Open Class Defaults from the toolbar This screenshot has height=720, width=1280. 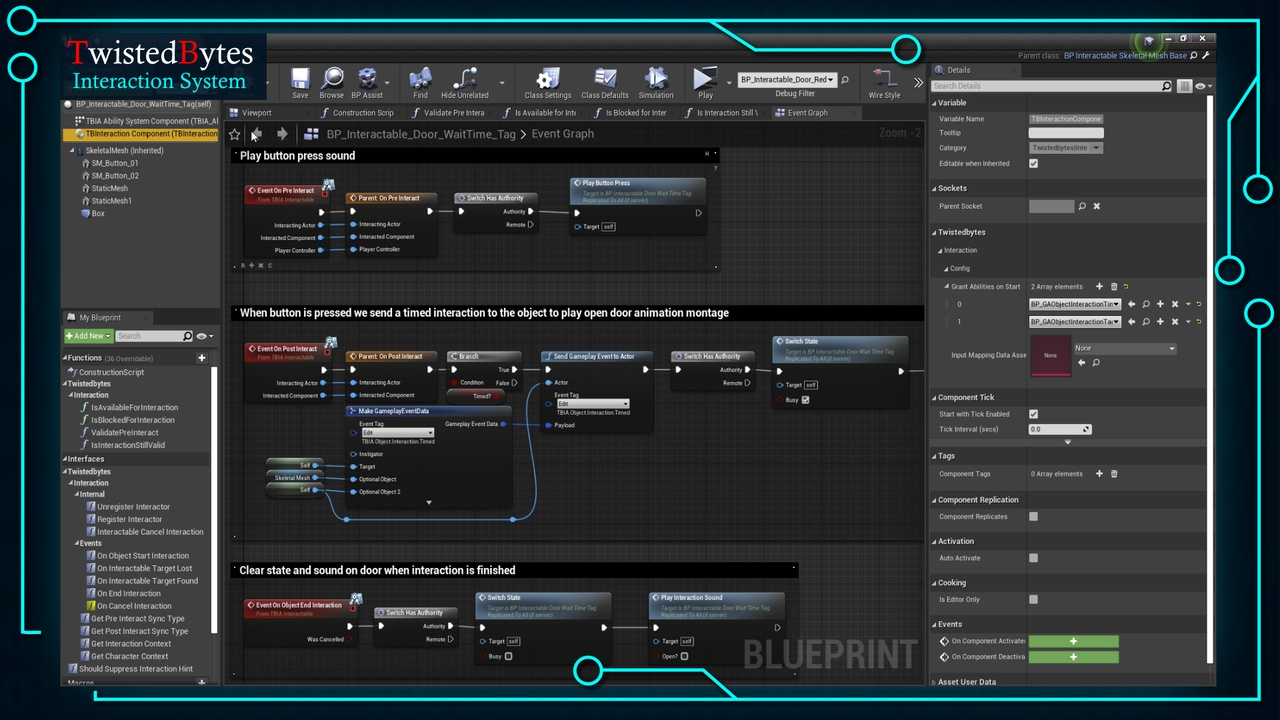coord(605,82)
